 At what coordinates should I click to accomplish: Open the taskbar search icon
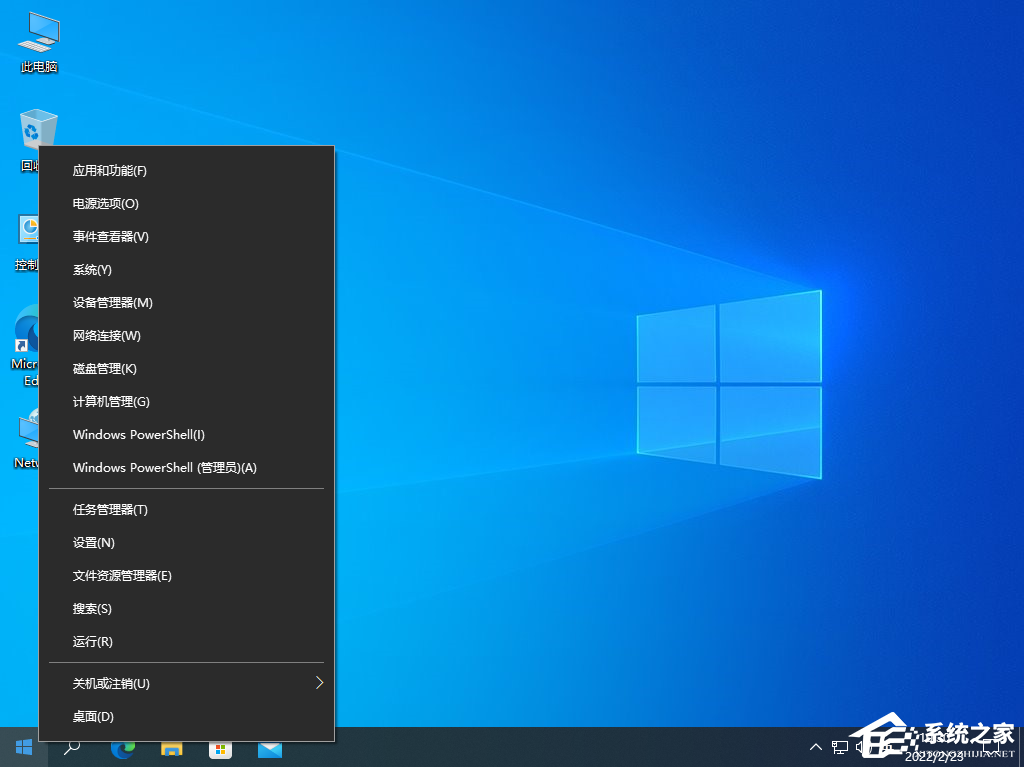71,747
